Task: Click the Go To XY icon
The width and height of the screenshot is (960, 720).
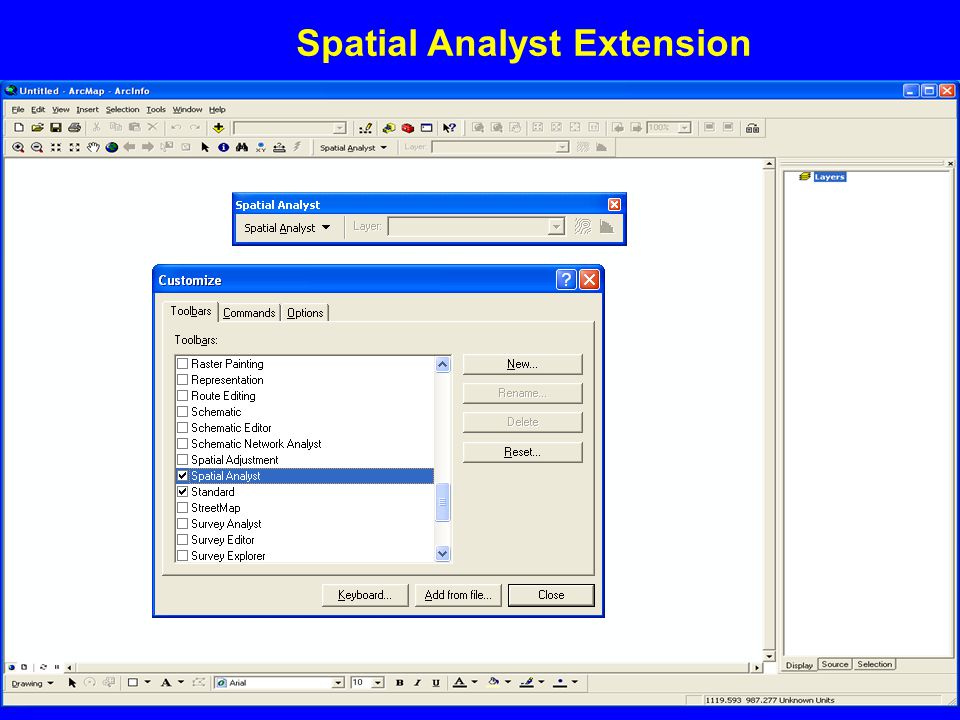Action: pyautogui.click(x=261, y=148)
